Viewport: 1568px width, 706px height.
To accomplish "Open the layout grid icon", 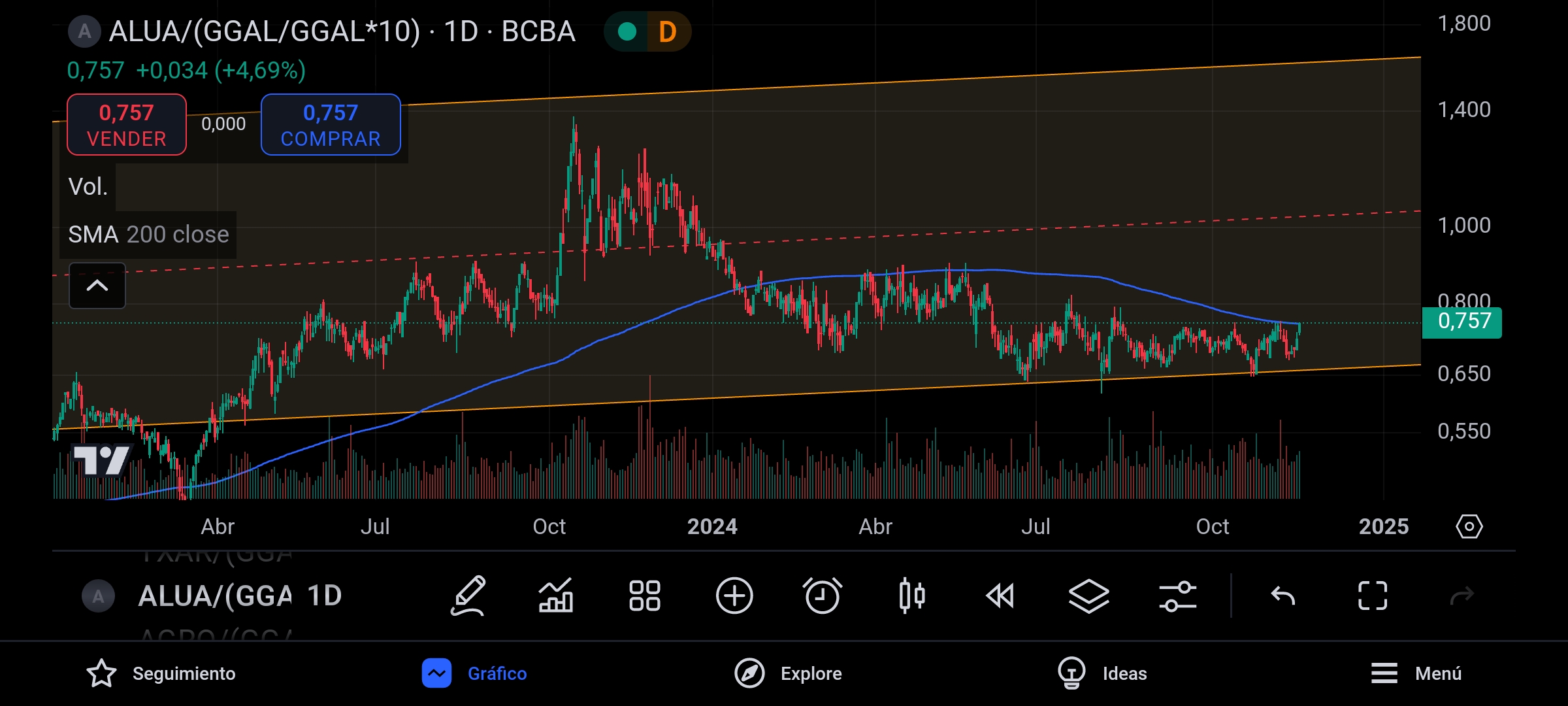I will pyautogui.click(x=645, y=596).
